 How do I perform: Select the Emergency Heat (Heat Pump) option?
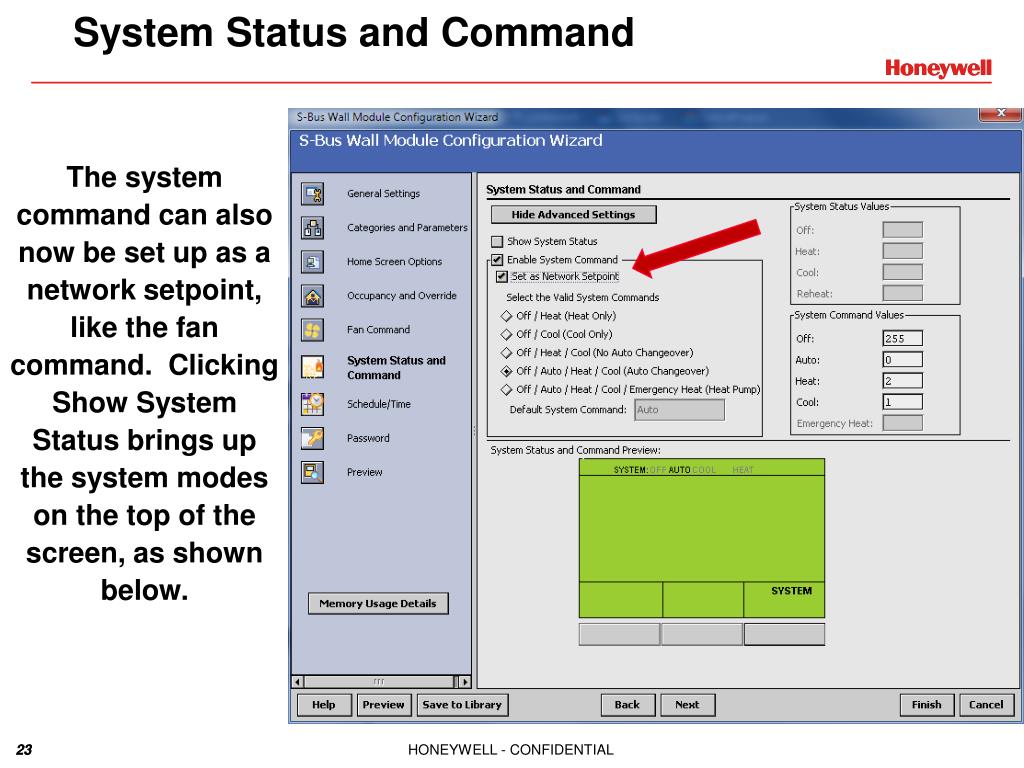coord(506,389)
